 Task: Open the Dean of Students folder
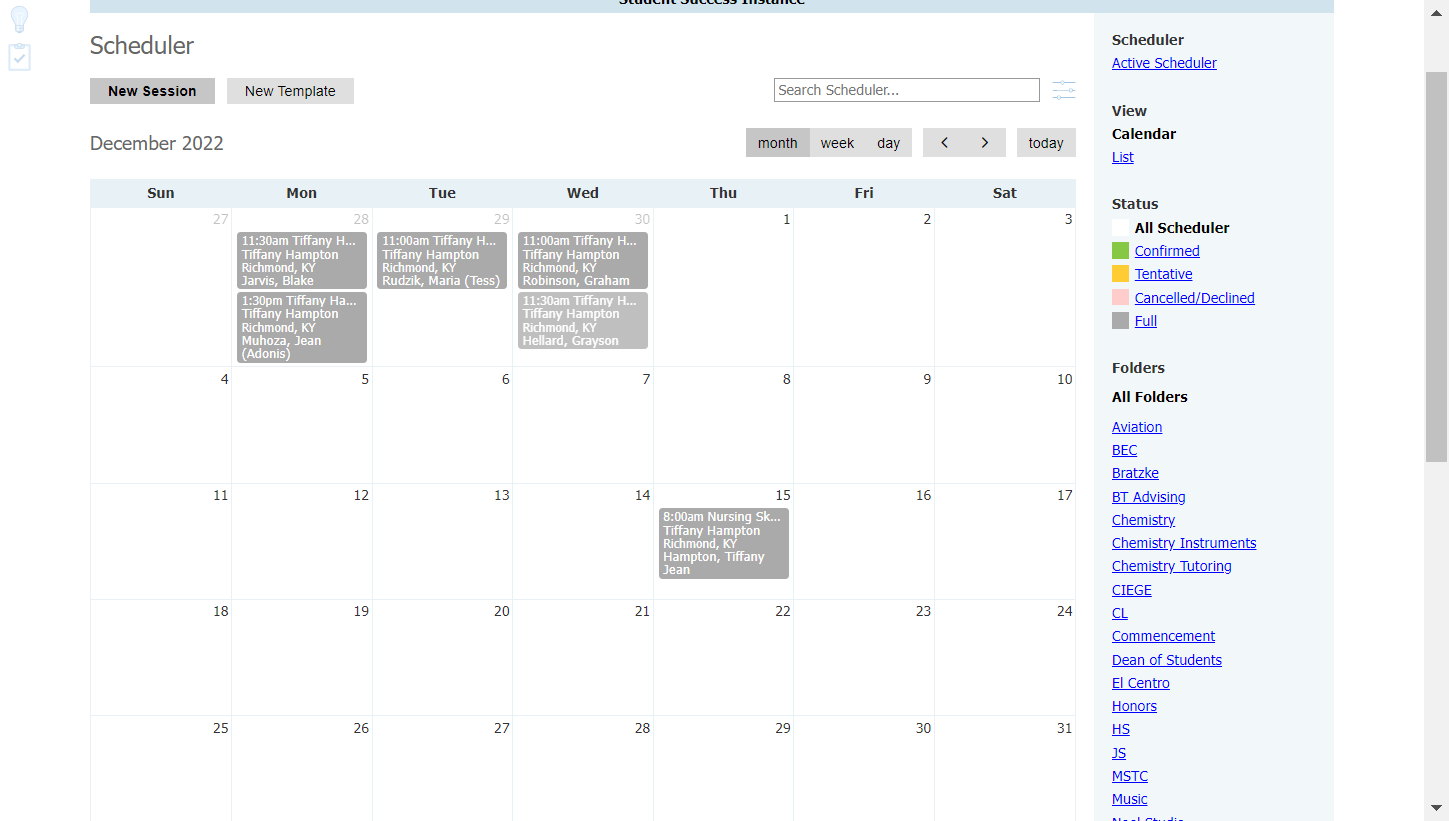tap(1166, 660)
